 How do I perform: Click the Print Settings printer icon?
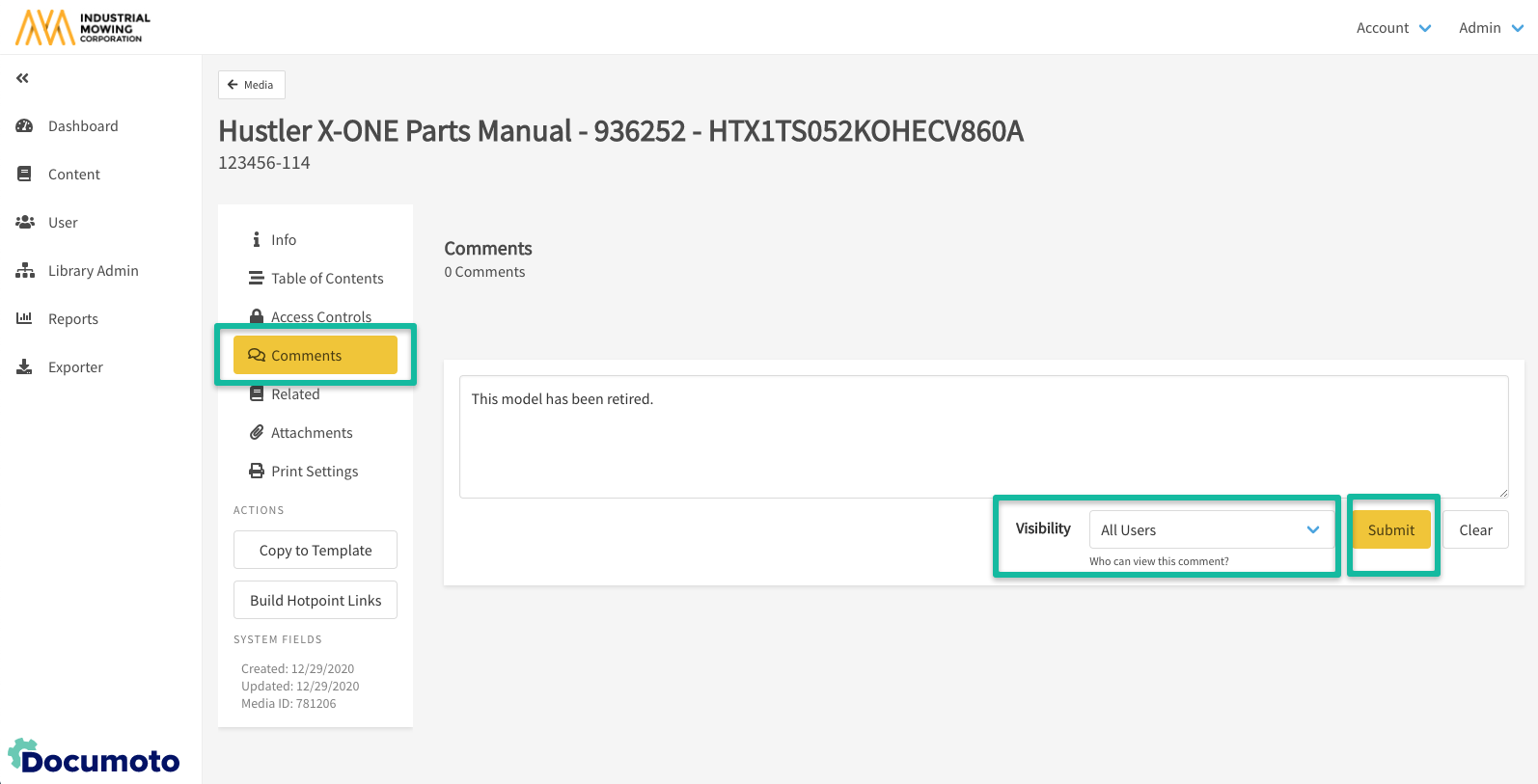[257, 472]
